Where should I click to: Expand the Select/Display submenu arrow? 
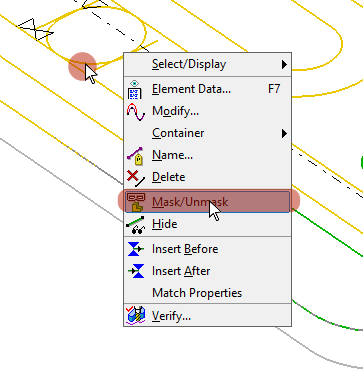point(284,64)
